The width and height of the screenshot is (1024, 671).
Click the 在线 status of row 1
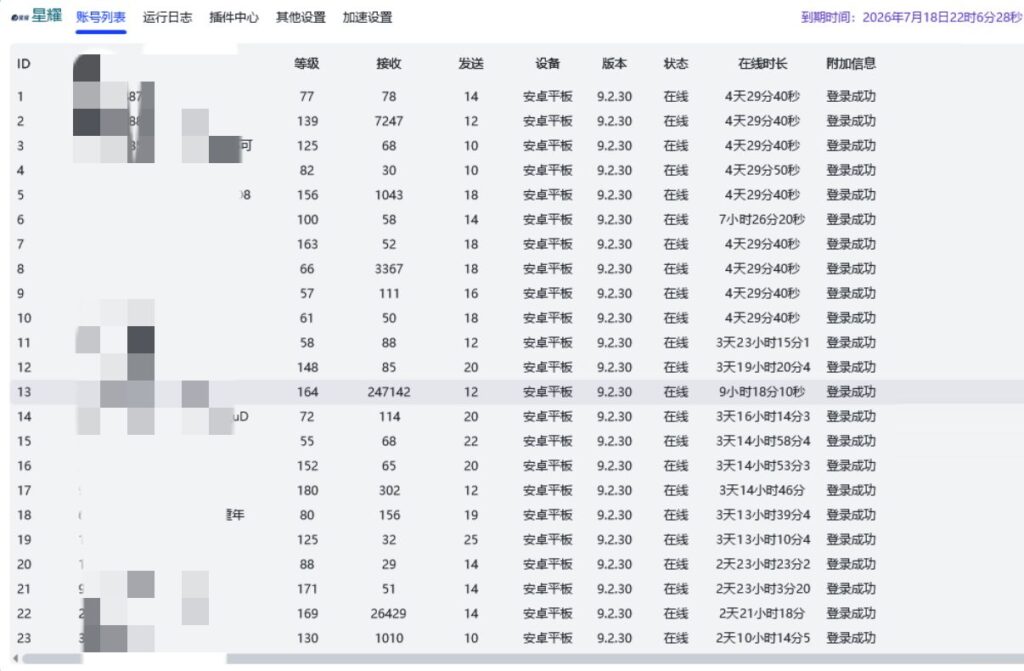tap(675, 97)
